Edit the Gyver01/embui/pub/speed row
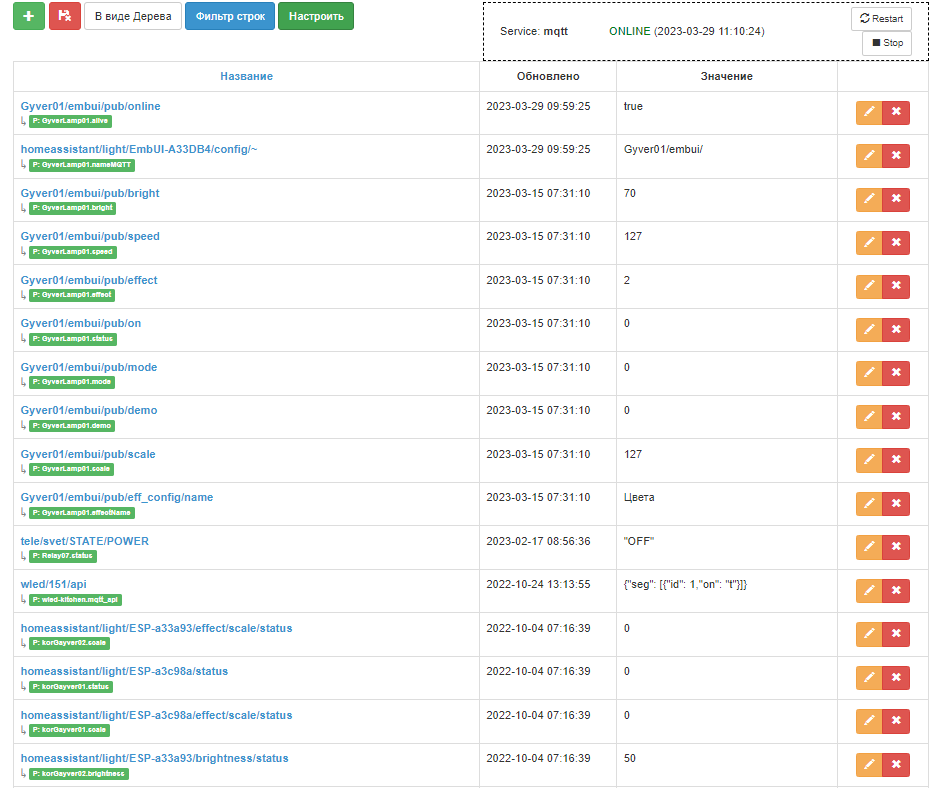Viewport: 932px width, 788px height. point(869,242)
